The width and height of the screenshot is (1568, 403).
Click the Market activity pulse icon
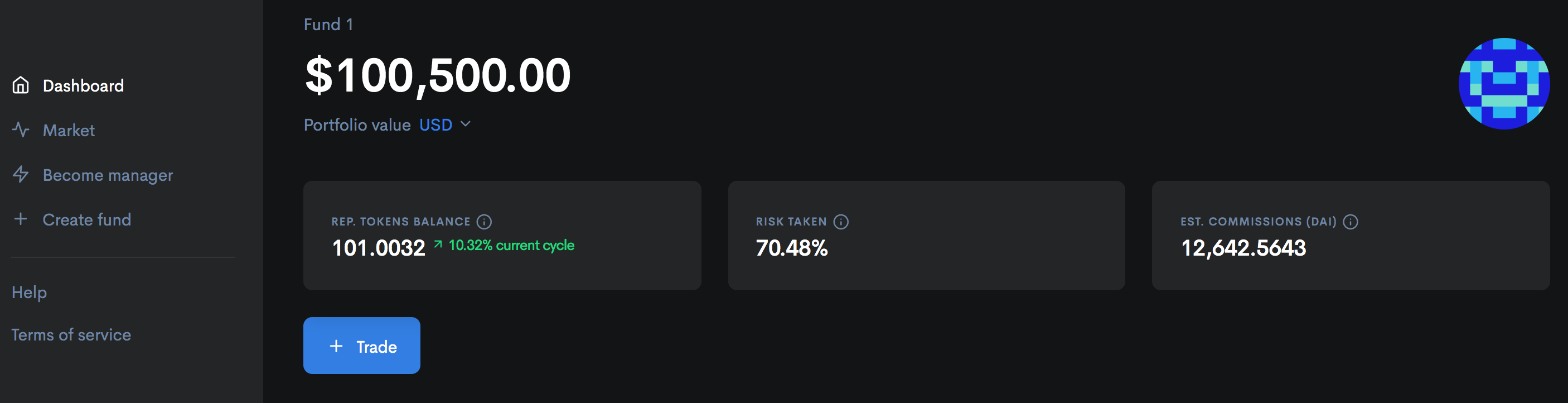(x=21, y=130)
